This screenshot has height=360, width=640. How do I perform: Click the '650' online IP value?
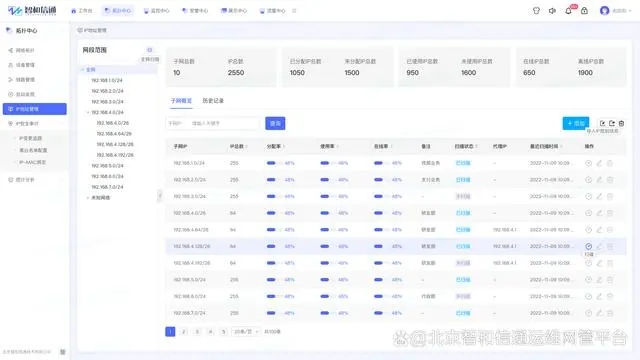point(529,73)
